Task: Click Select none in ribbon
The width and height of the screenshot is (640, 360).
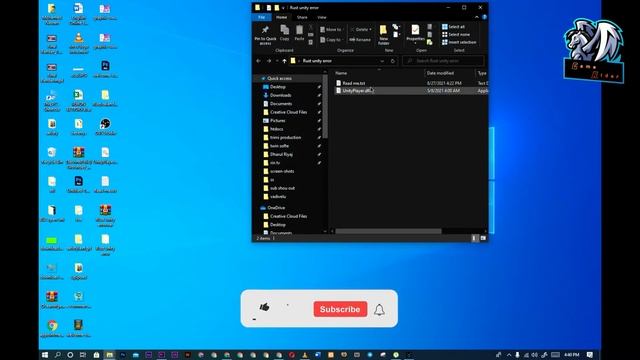Action: coord(456,34)
